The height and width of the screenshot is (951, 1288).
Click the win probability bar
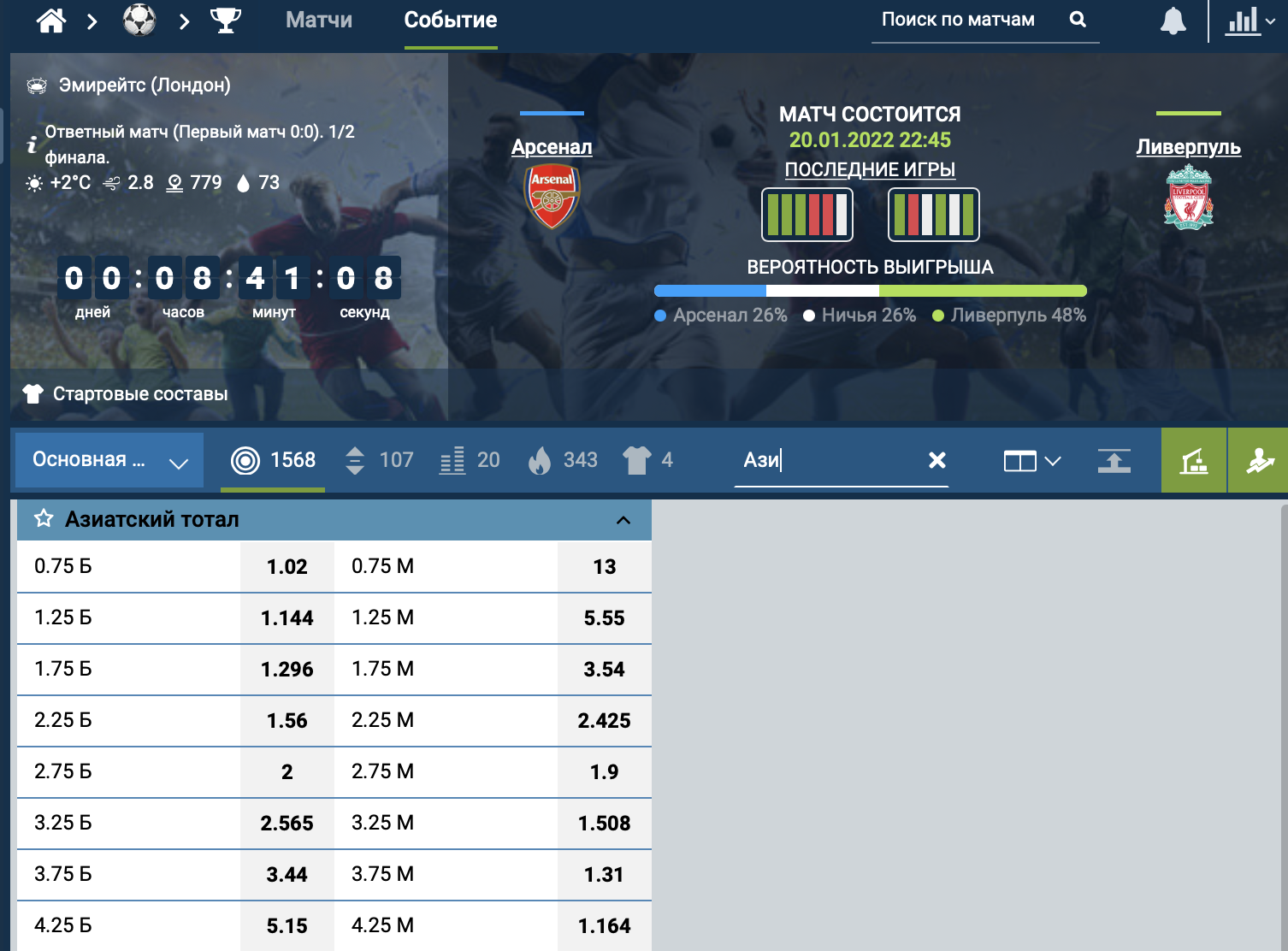[870, 291]
